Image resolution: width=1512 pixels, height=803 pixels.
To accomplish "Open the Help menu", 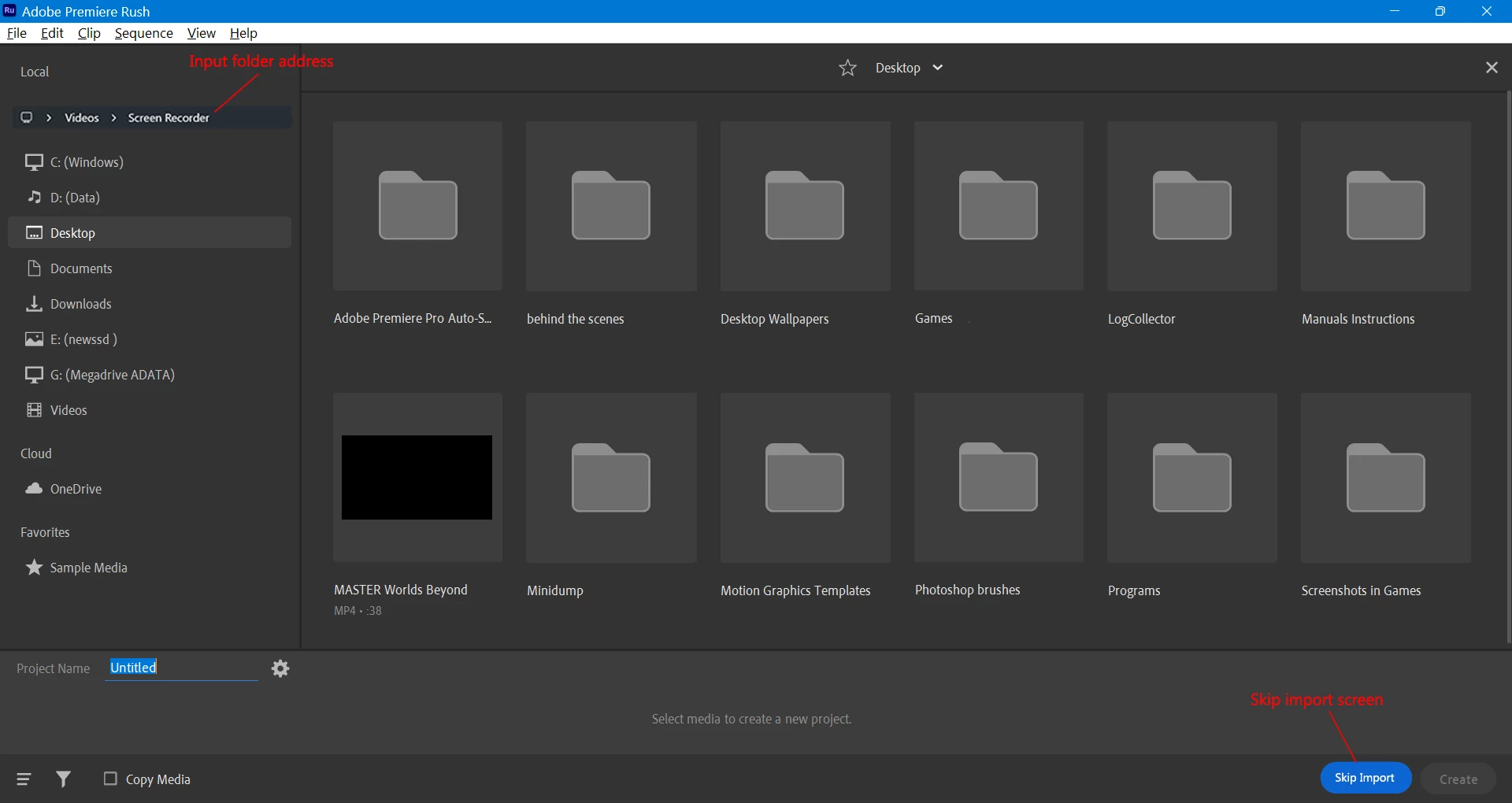I will [x=243, y=33].
